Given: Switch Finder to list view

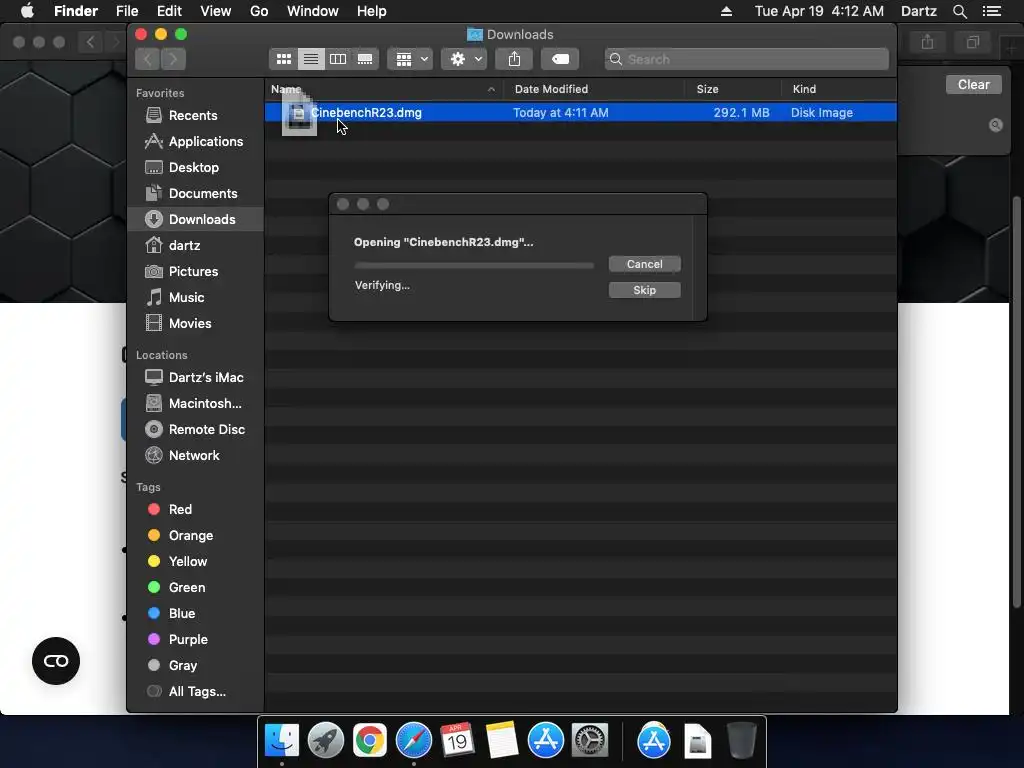Looking at the screenshot, I should click(311, 59).
